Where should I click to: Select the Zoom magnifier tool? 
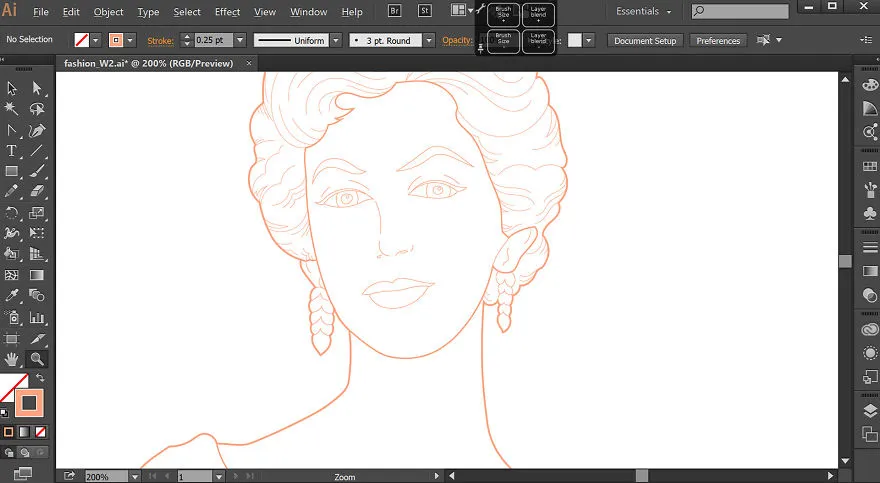tap(37, 359)
